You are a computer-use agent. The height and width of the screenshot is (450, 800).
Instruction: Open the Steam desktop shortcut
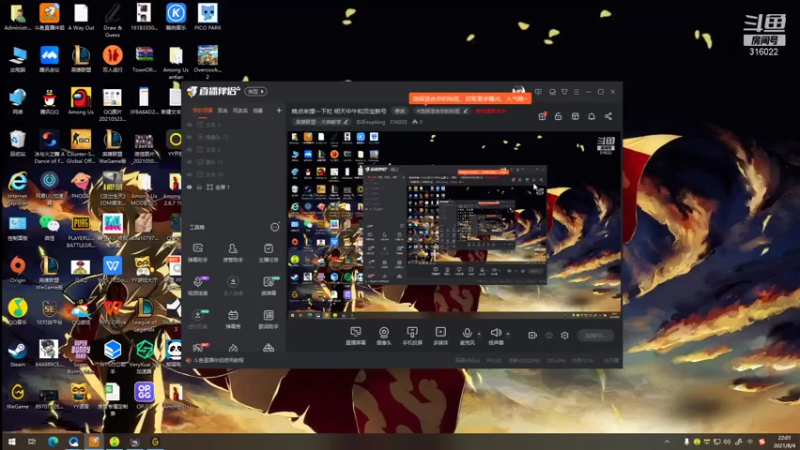point(17,354)
